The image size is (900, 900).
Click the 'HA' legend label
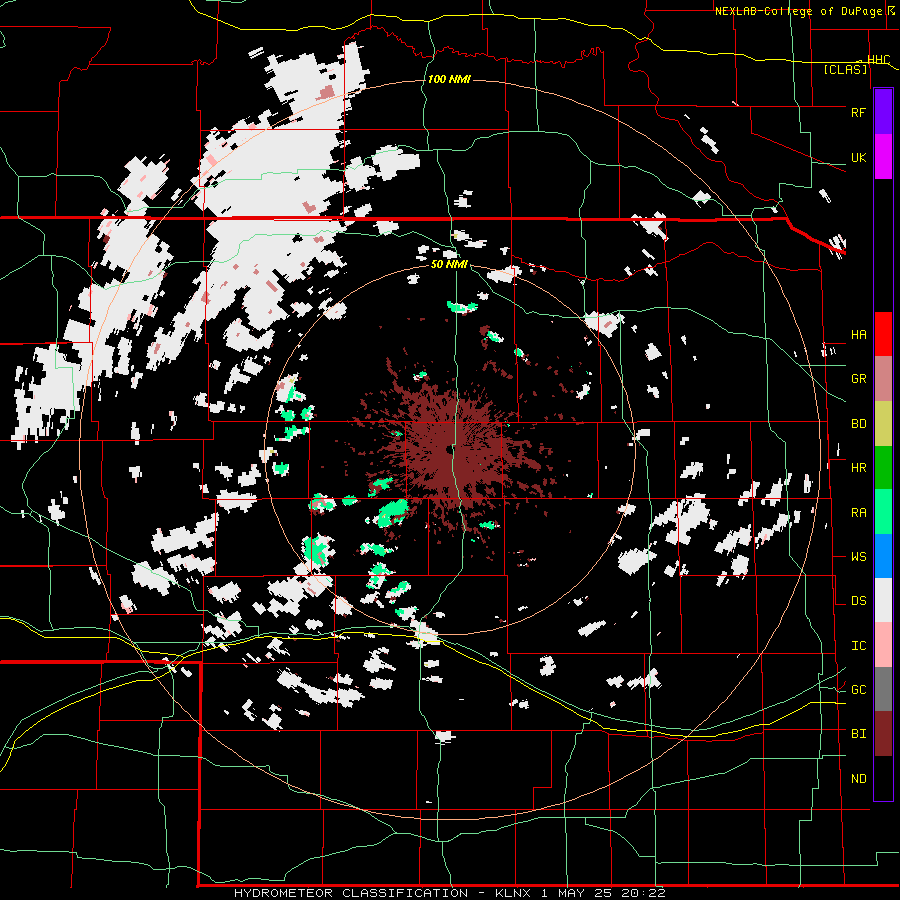(858, 335)
